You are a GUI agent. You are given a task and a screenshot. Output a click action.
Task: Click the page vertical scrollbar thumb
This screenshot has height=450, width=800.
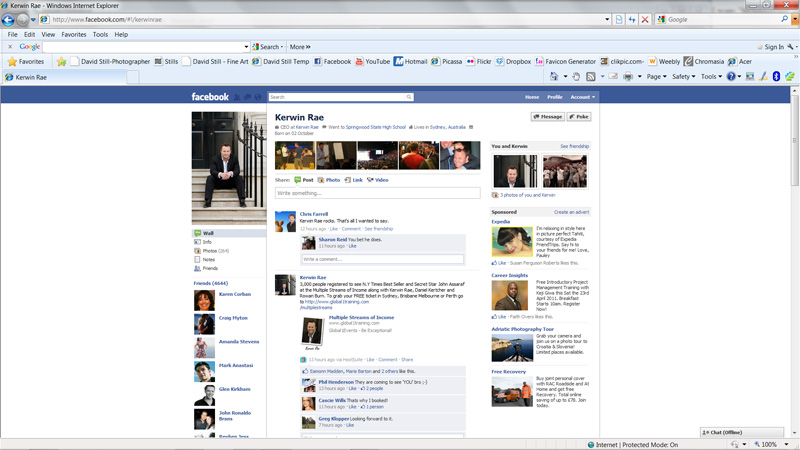(x=794, y=139)
